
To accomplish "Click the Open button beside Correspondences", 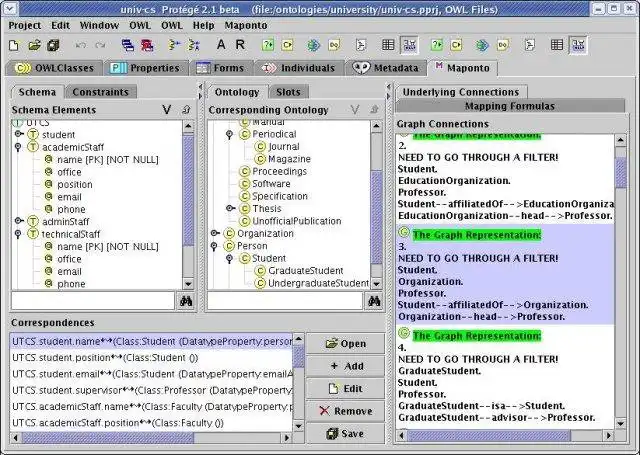I will tap(345, 344).
